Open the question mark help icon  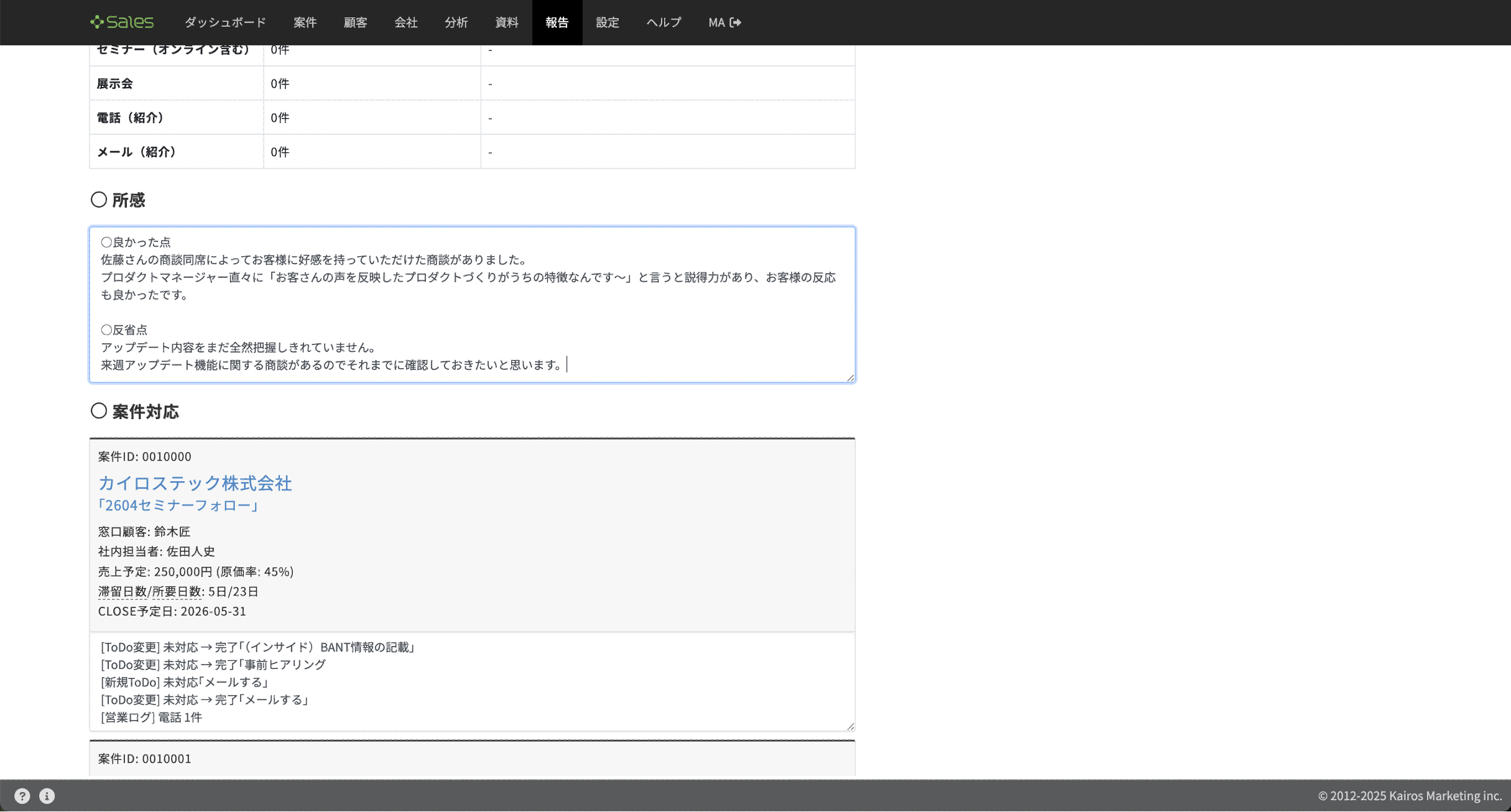coord(22,796)
